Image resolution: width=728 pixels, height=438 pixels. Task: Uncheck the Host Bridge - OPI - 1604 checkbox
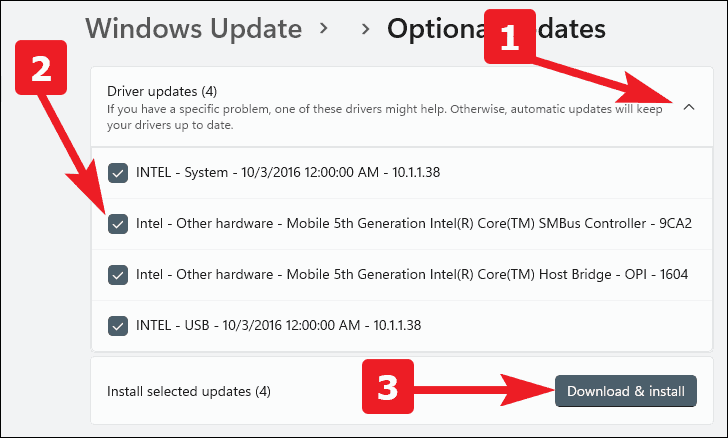118,275
